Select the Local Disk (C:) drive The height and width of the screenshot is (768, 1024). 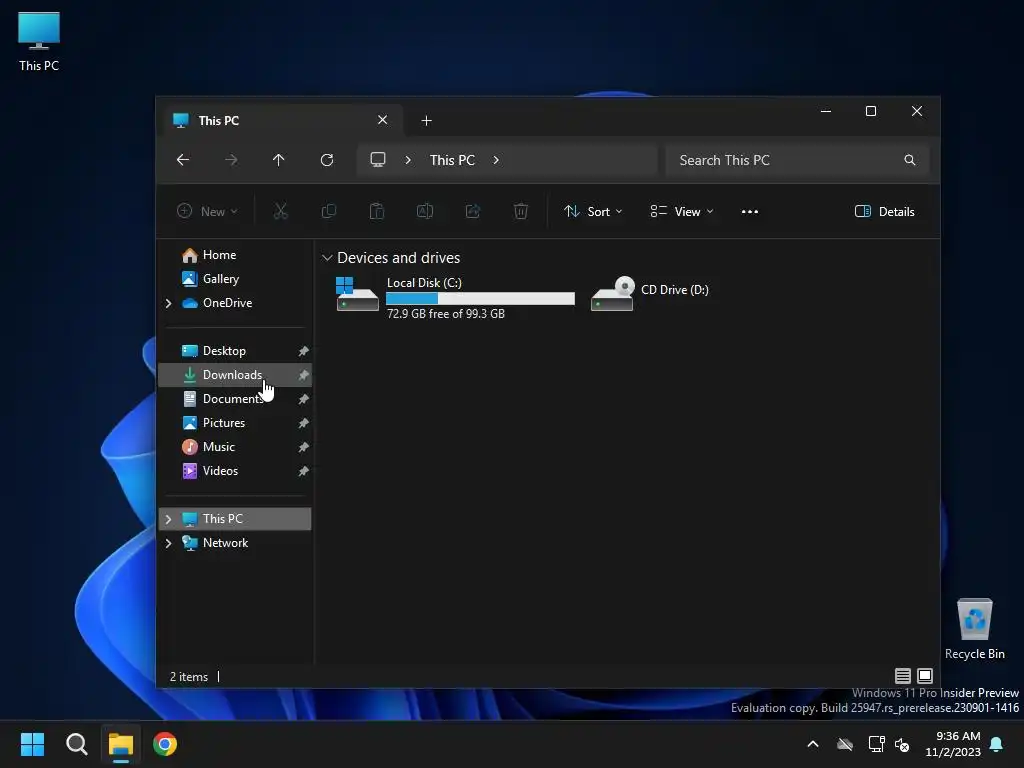pyautogui.click(x=455, y=297)
